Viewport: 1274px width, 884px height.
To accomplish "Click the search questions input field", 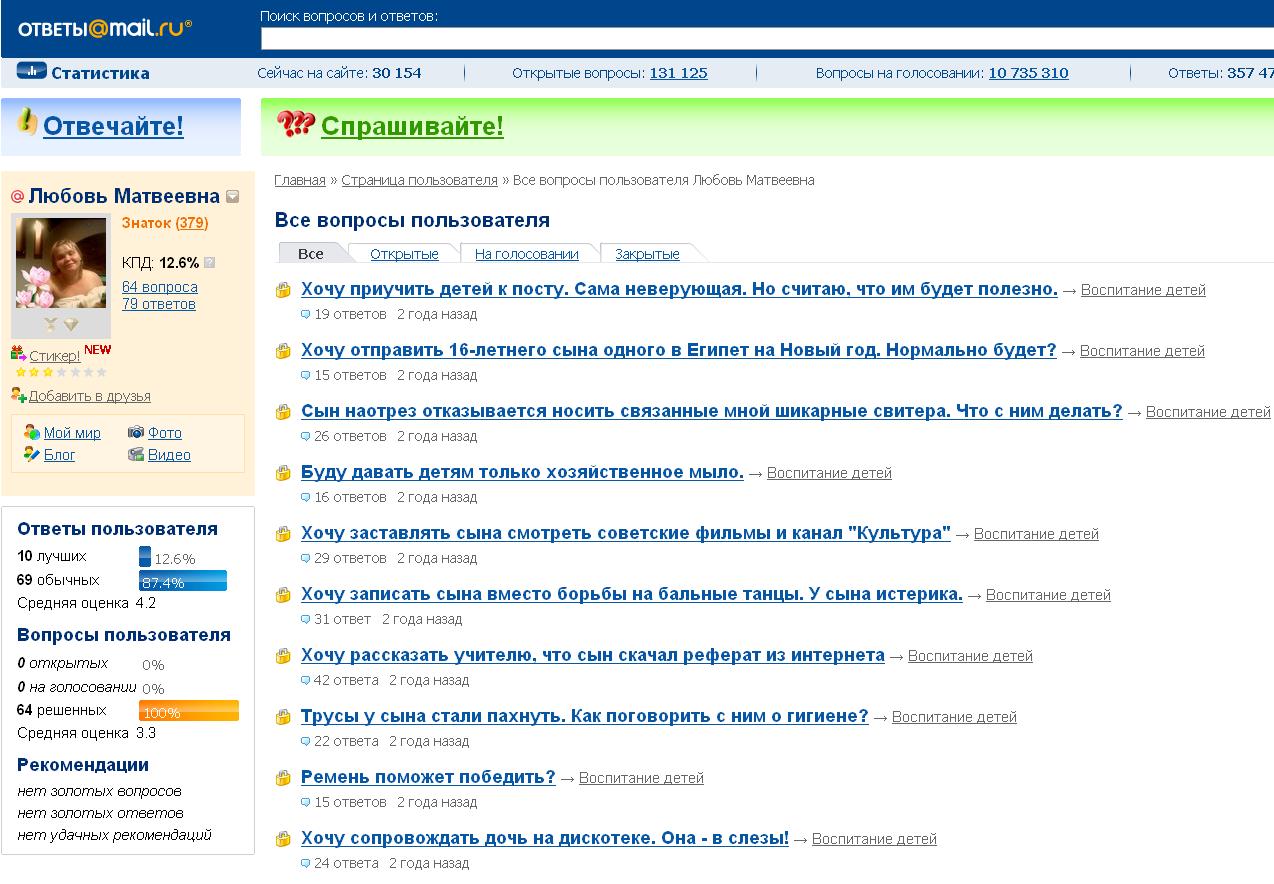I will click(767, 38).
